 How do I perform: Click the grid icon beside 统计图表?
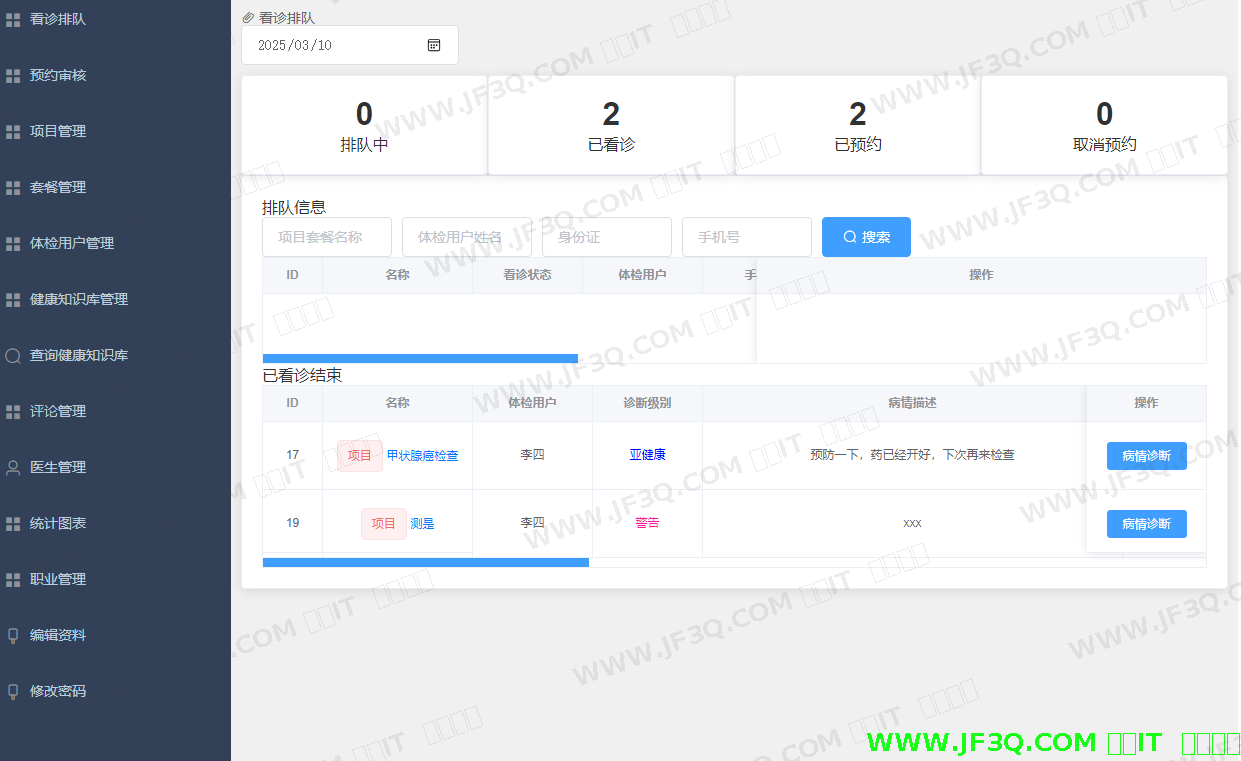pos(13,523)
